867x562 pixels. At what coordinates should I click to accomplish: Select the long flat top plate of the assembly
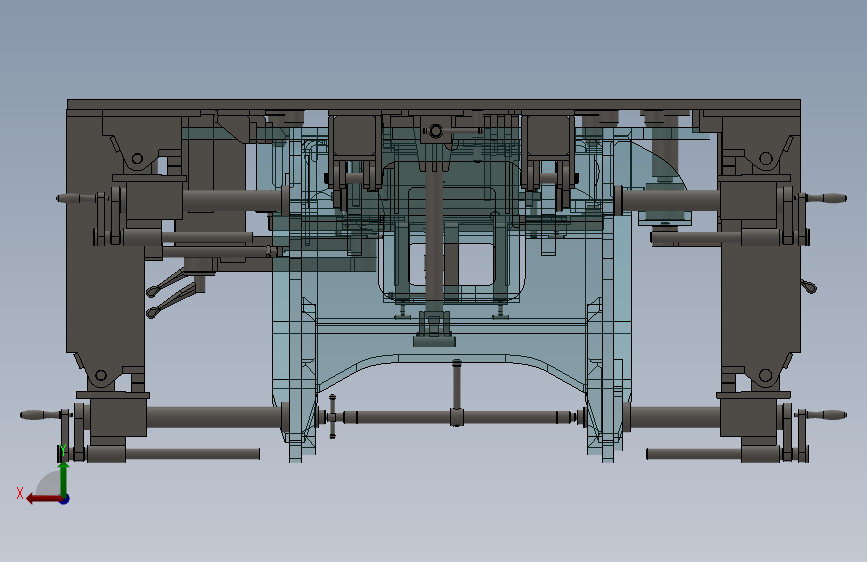(434, 105)
